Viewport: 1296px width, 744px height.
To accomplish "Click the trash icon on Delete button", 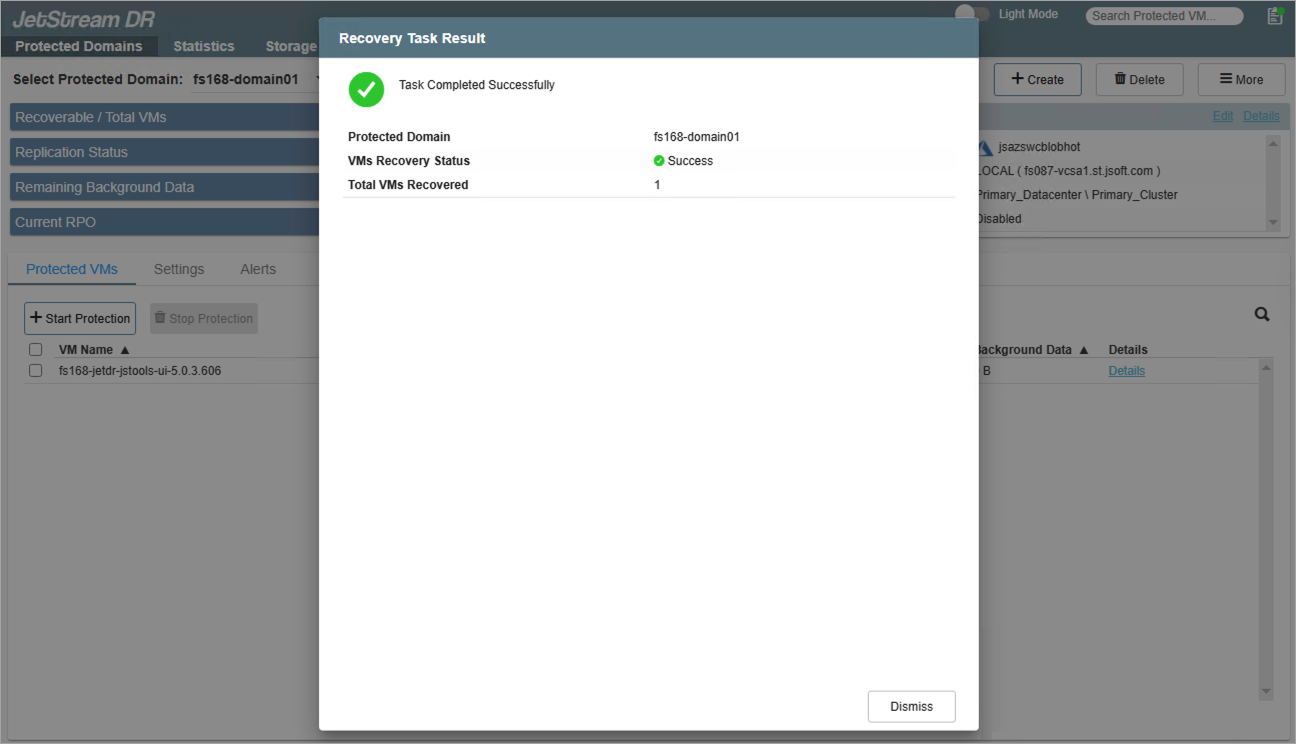I will [x=1120, y=79].
